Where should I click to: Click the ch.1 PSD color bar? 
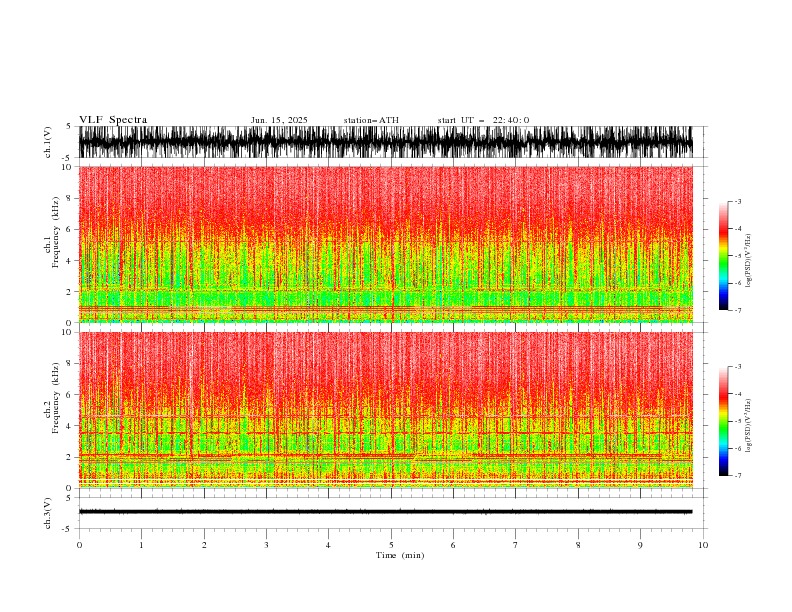724,256
